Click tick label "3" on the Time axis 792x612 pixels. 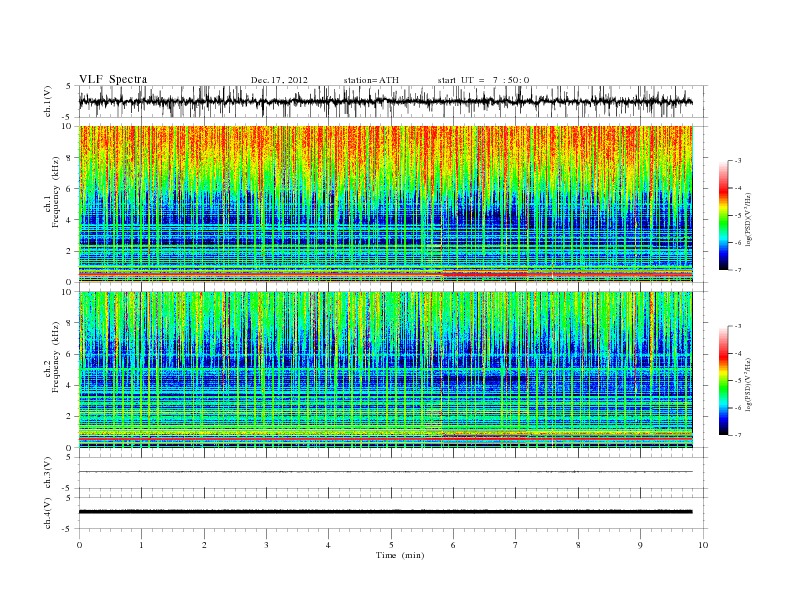point(266,545)
